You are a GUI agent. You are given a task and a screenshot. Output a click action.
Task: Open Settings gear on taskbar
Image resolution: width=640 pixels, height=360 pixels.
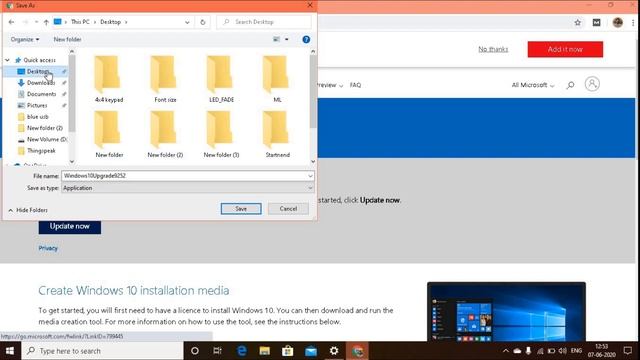pos(334,351)
